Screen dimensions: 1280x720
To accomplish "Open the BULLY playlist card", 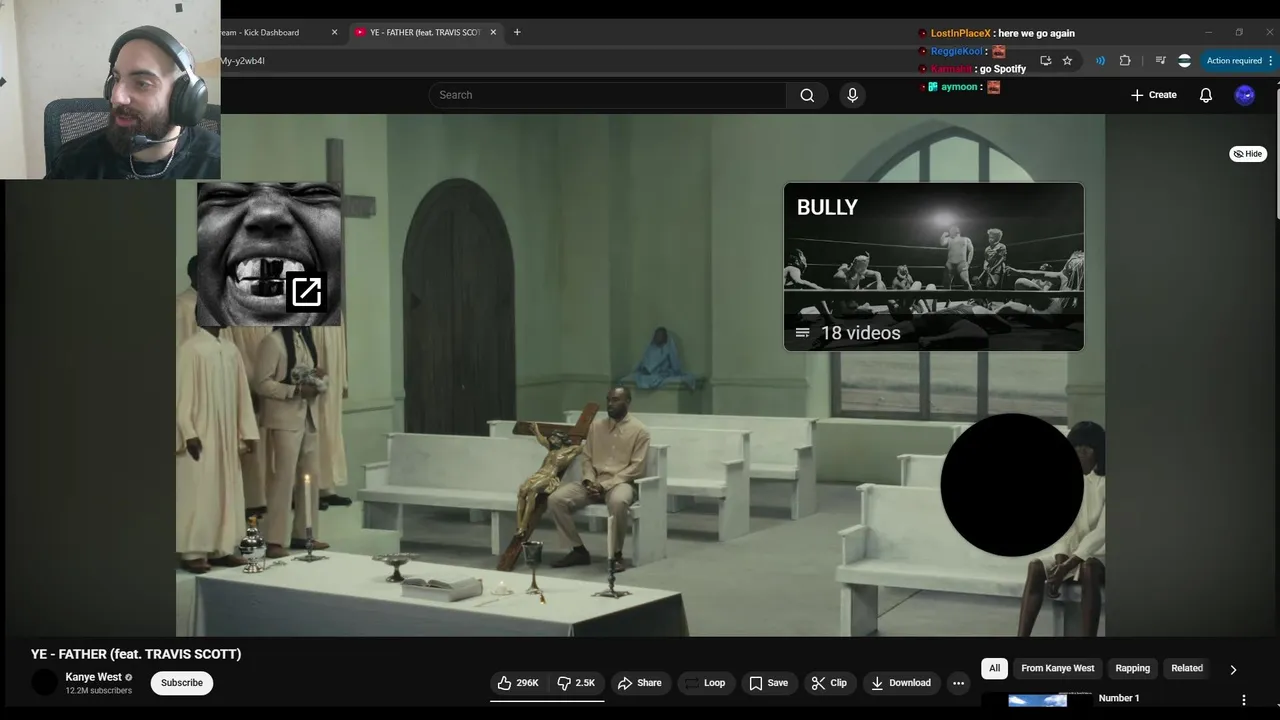I will pos(933,267).
